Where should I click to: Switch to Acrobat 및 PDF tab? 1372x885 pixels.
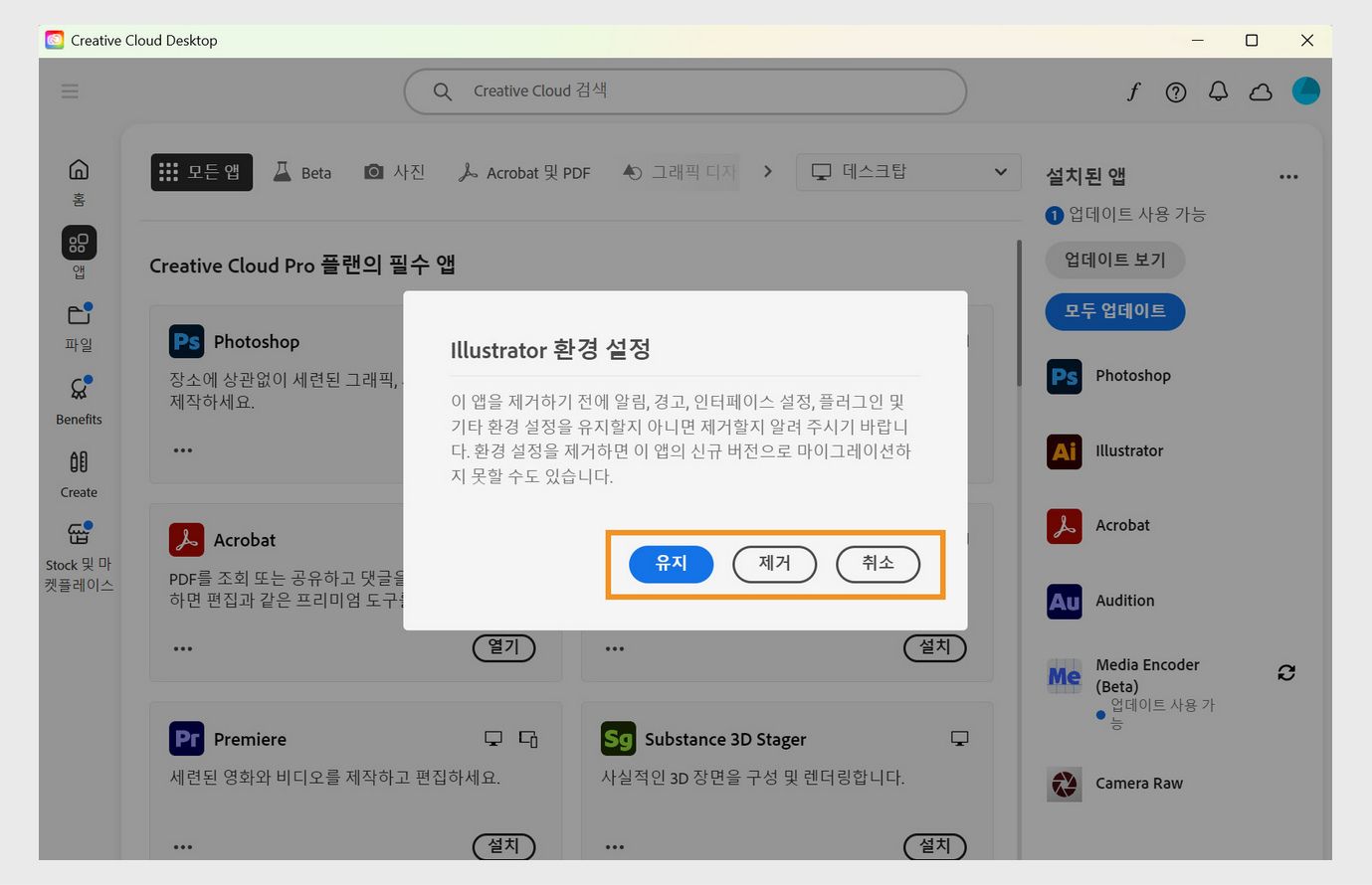coord(524,172)
